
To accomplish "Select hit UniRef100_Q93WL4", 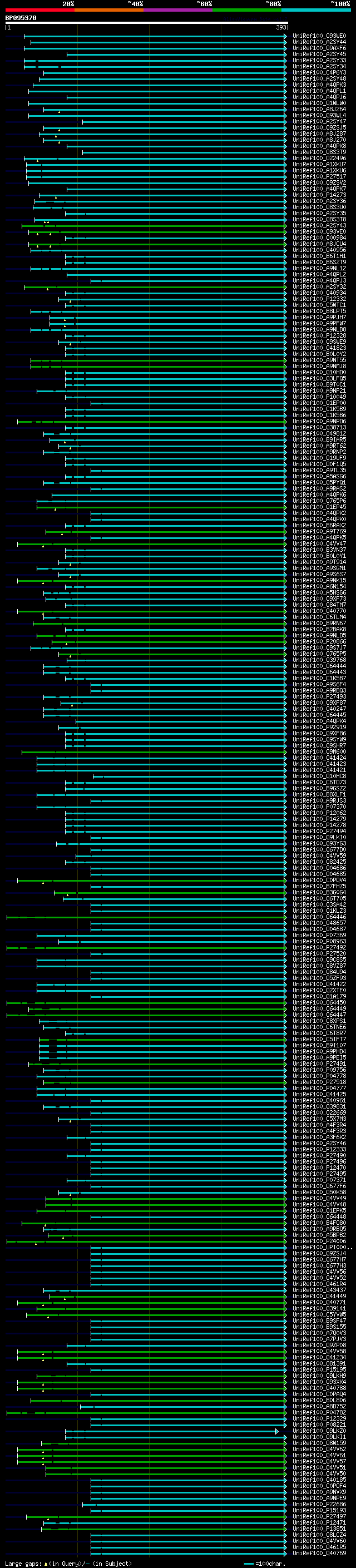I will (319, 115).
